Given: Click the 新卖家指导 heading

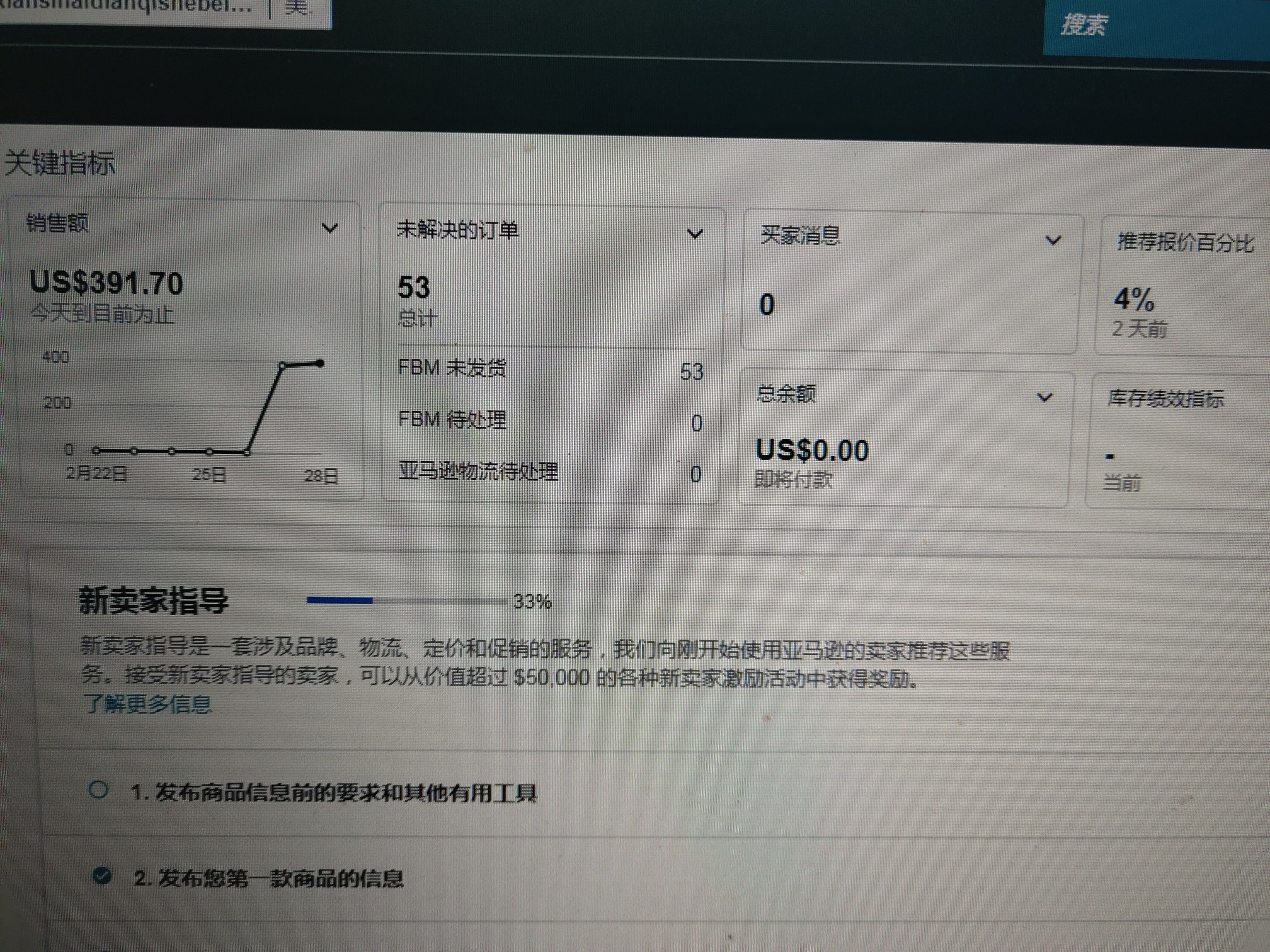Looking at the screenshot, I should pyautogui.click(x=153, y=600).
